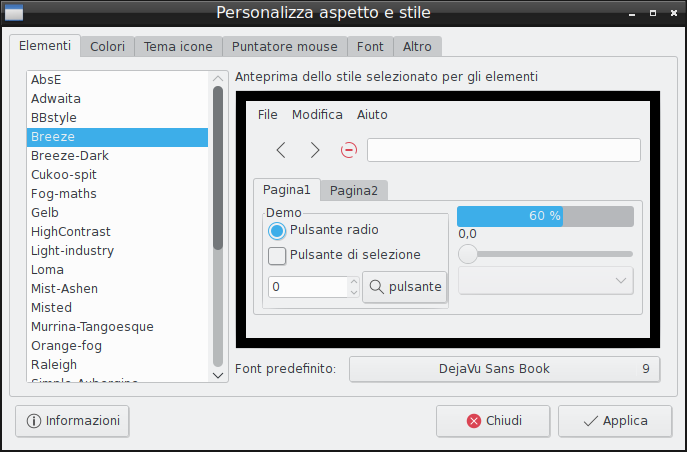
Task: Click the red stop icon in preview
Action: tap(349, 150)
